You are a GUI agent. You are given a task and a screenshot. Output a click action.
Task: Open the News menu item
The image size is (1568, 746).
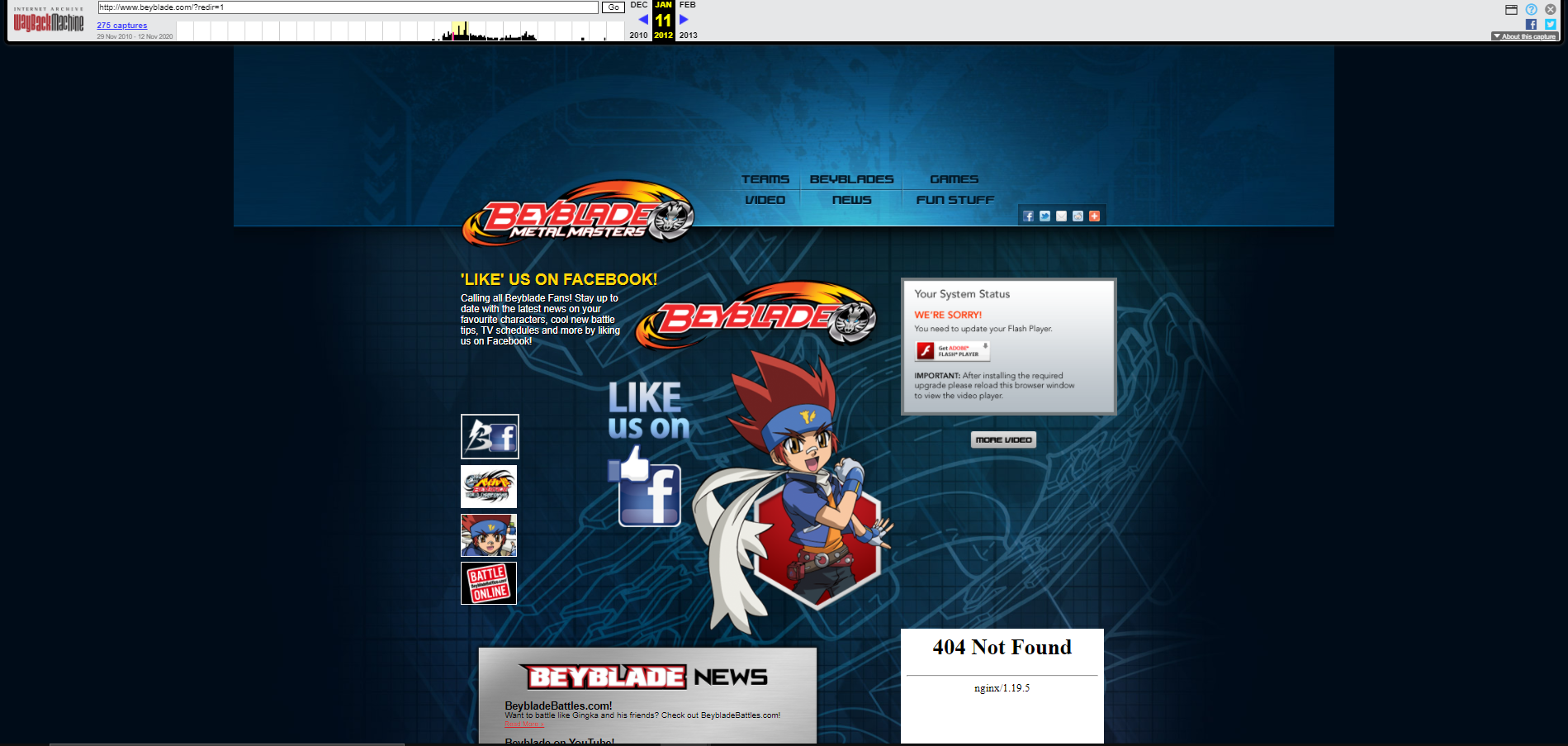pyautogui.click(x=851, y=200)
